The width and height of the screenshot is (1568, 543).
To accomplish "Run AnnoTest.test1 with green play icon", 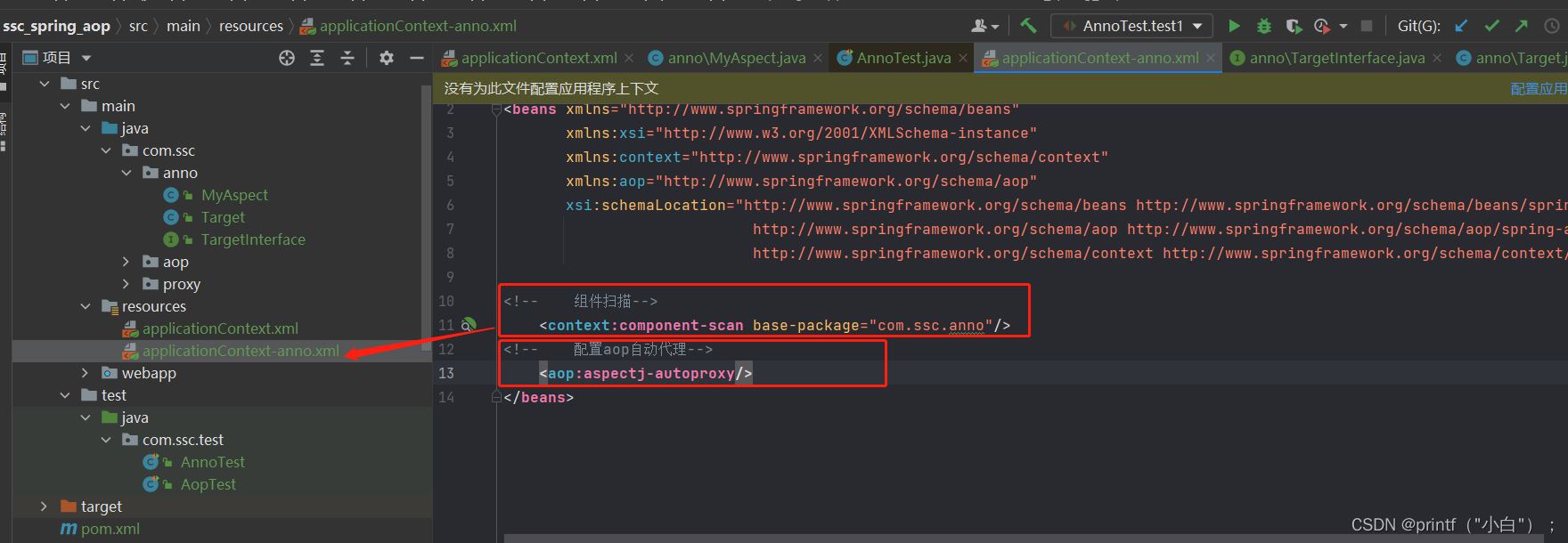I will click(x=1234, y=26).
